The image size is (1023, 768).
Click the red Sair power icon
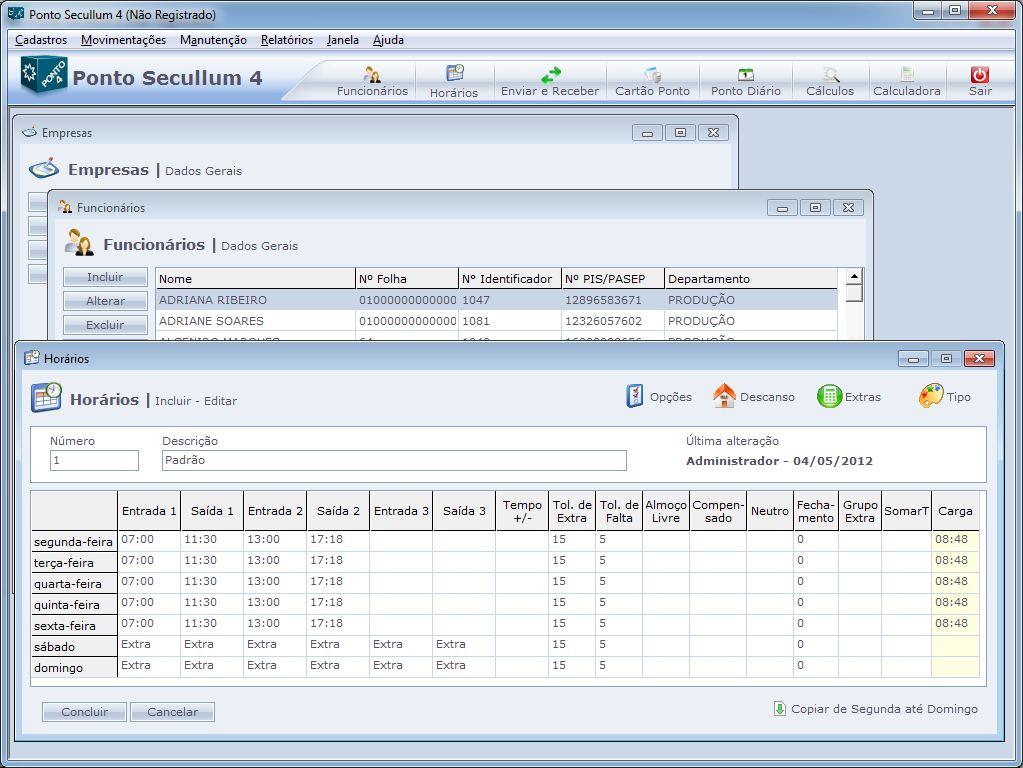pyautogui.click(x=979, y=74)
